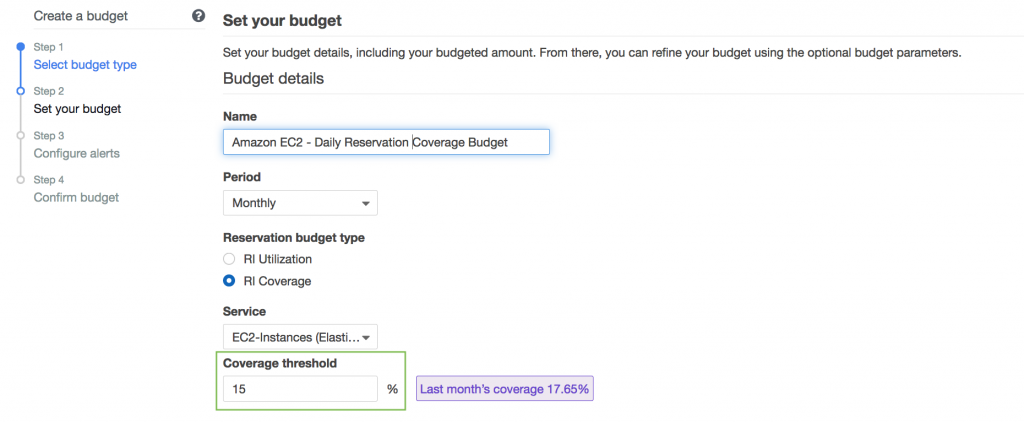Image resolution: width=1024 pixels, height=422 pixels.
Task: Click the Coverage threshold label
Action: pyautogui.click(x=280, y=363)
